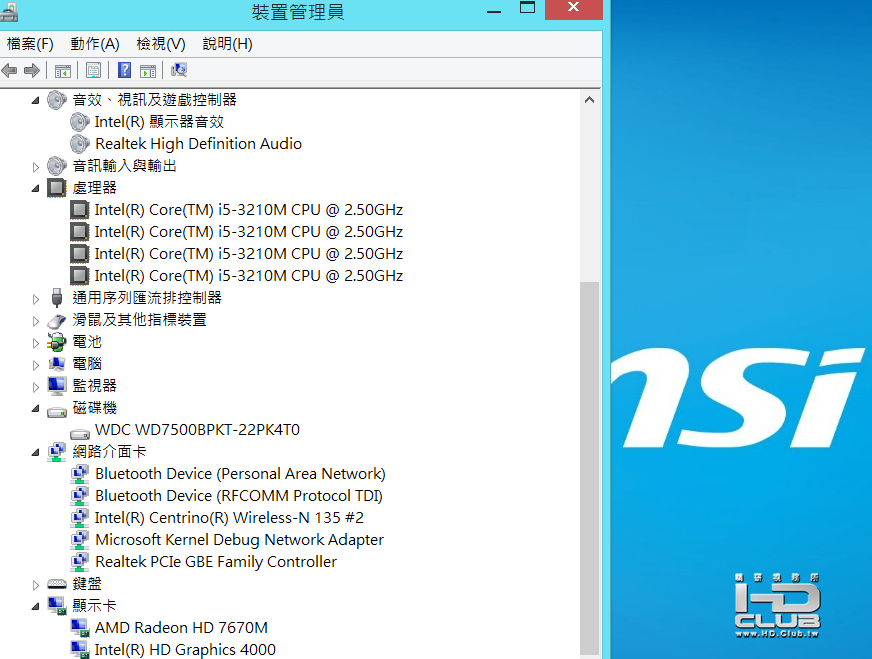Toggle the console tree pane toolbar icon
The image size is (872, 659).
[63, 71]
